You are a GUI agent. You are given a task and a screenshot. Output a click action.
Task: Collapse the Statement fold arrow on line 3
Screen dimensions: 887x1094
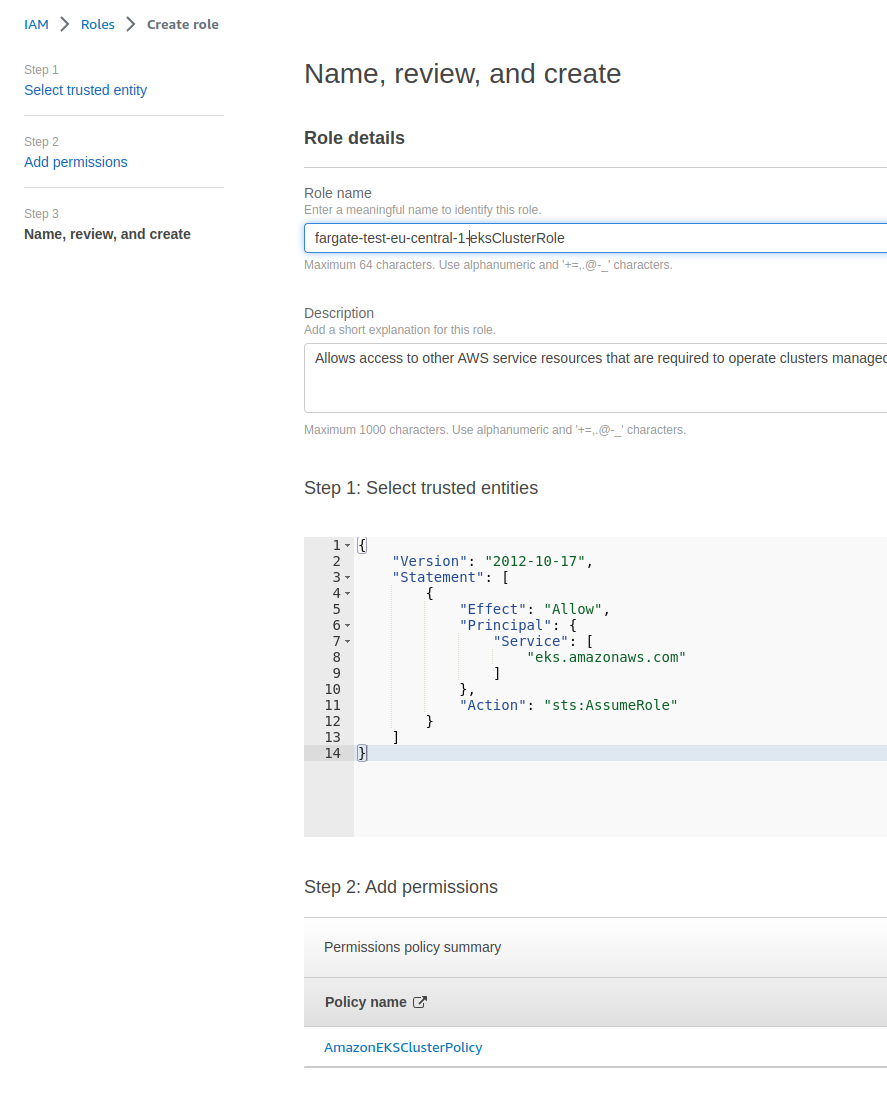click(x=348, y=578)
